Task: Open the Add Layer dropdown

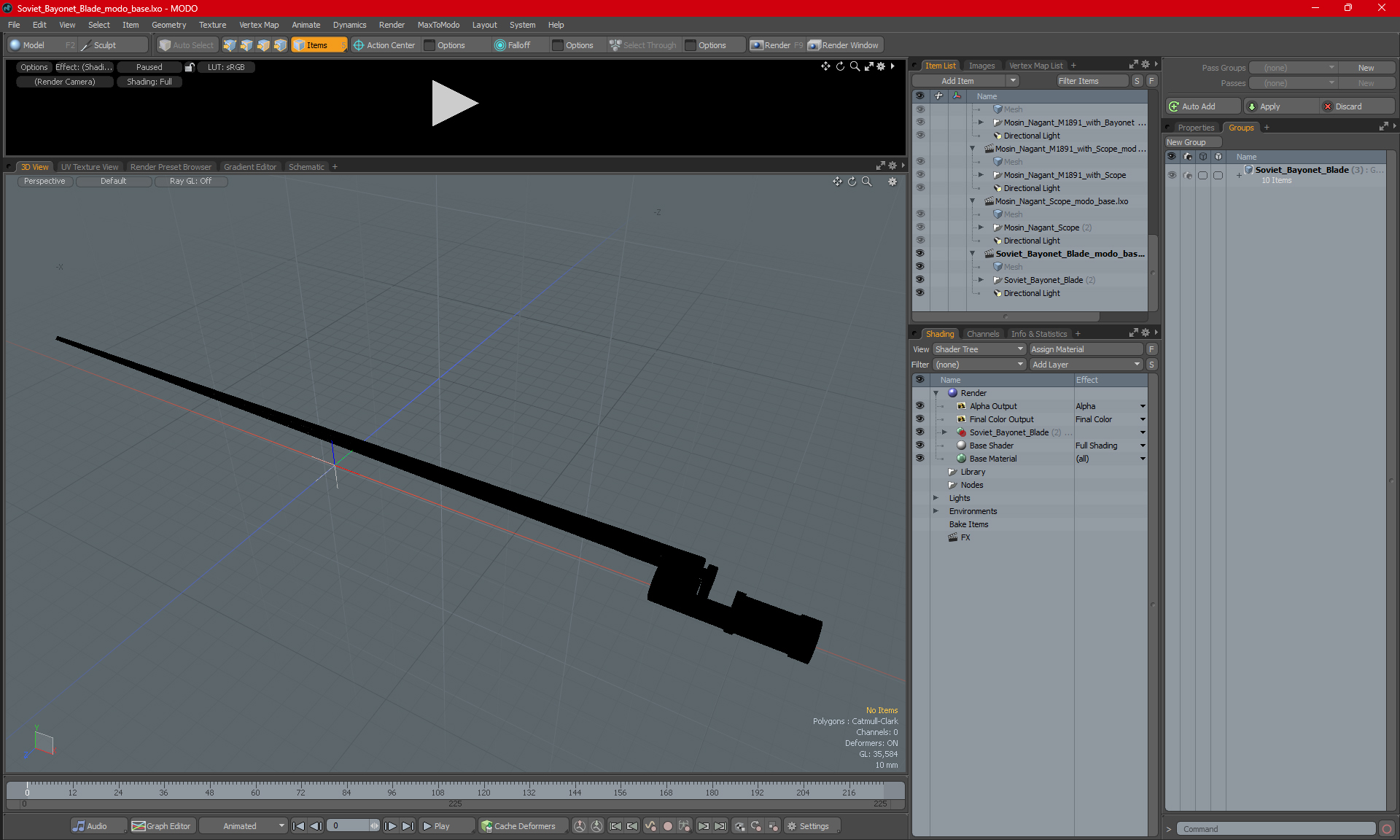Action: click(1086, 365)
